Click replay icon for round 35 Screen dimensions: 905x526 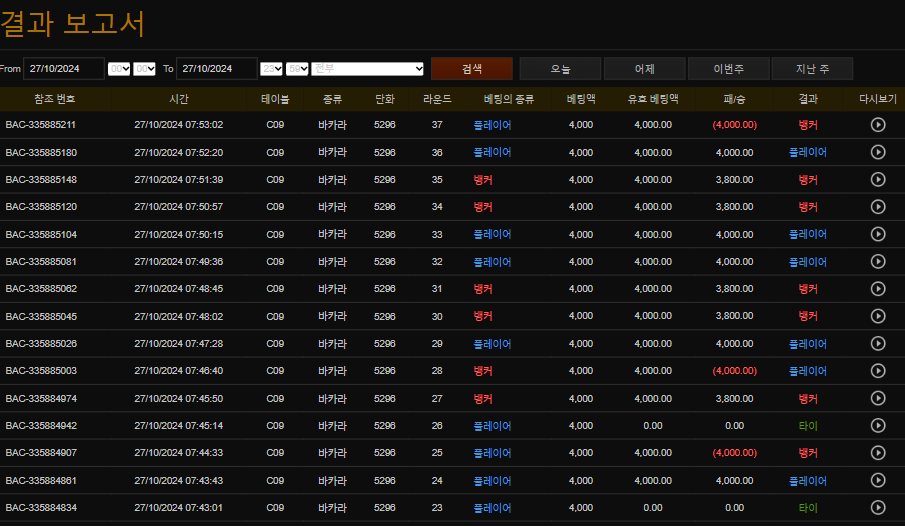pyautogui.click(x=878, y=180)
